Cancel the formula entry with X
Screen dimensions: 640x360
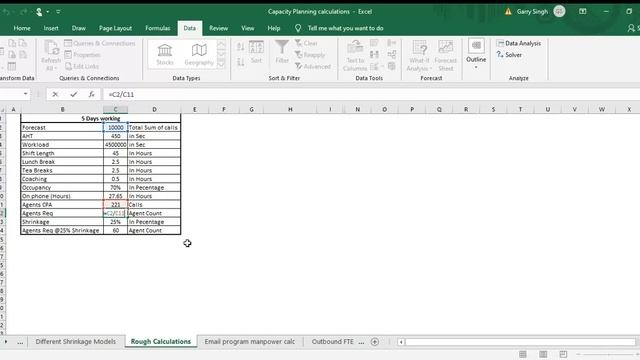click(x=55, y=94)
